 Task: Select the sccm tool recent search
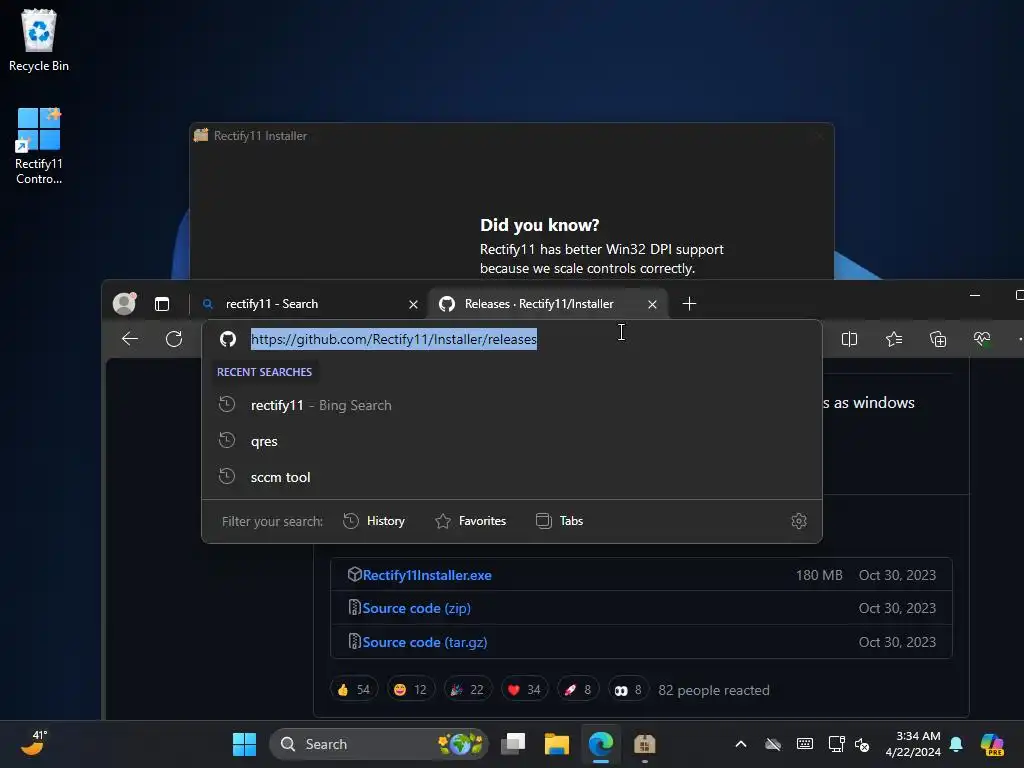tap(511, 477)
